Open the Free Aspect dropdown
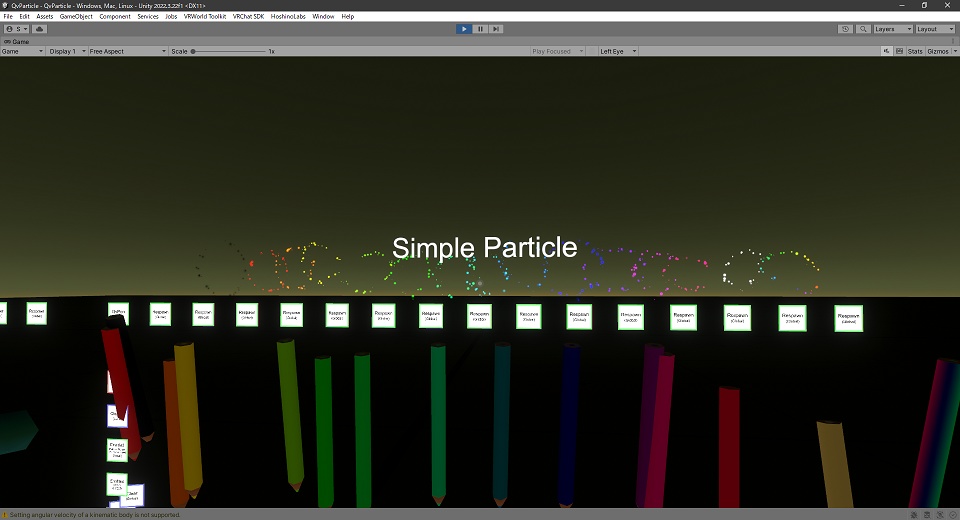The height and width of the screenshot is (520, 960). (128, 51)
